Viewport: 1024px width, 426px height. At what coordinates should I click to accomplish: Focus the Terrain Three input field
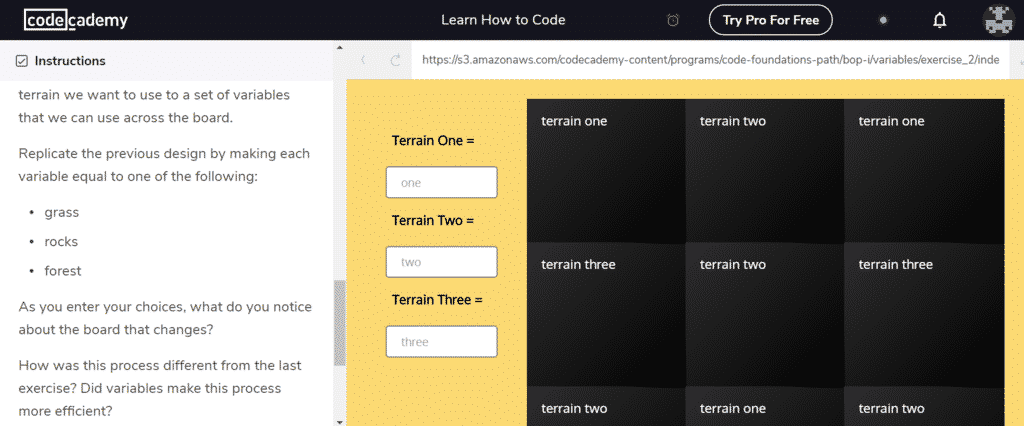[x=441, y=342]
